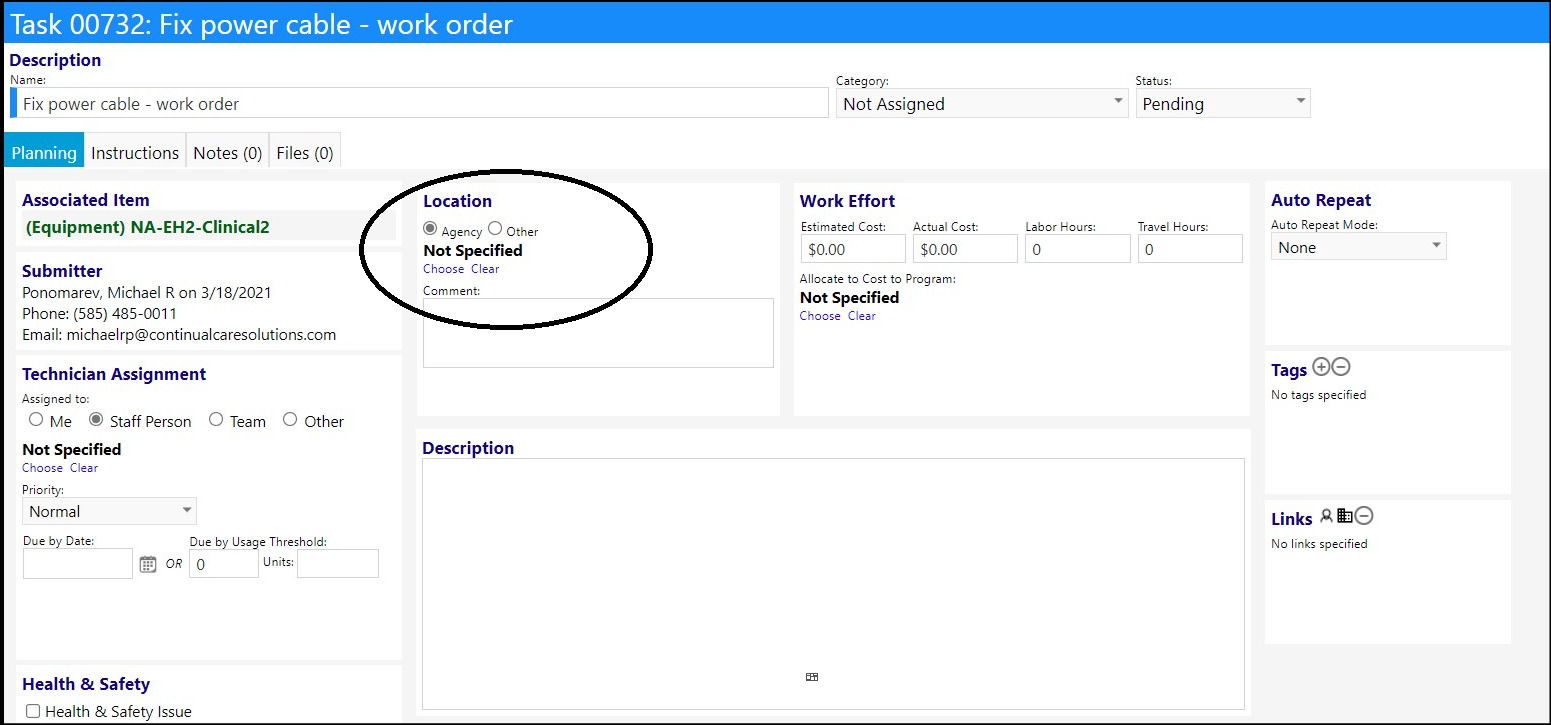Screen dimensions: 1551x725
Task: Open the associated equipment NA-EH2-Clinical2
Action: [146, 227]
